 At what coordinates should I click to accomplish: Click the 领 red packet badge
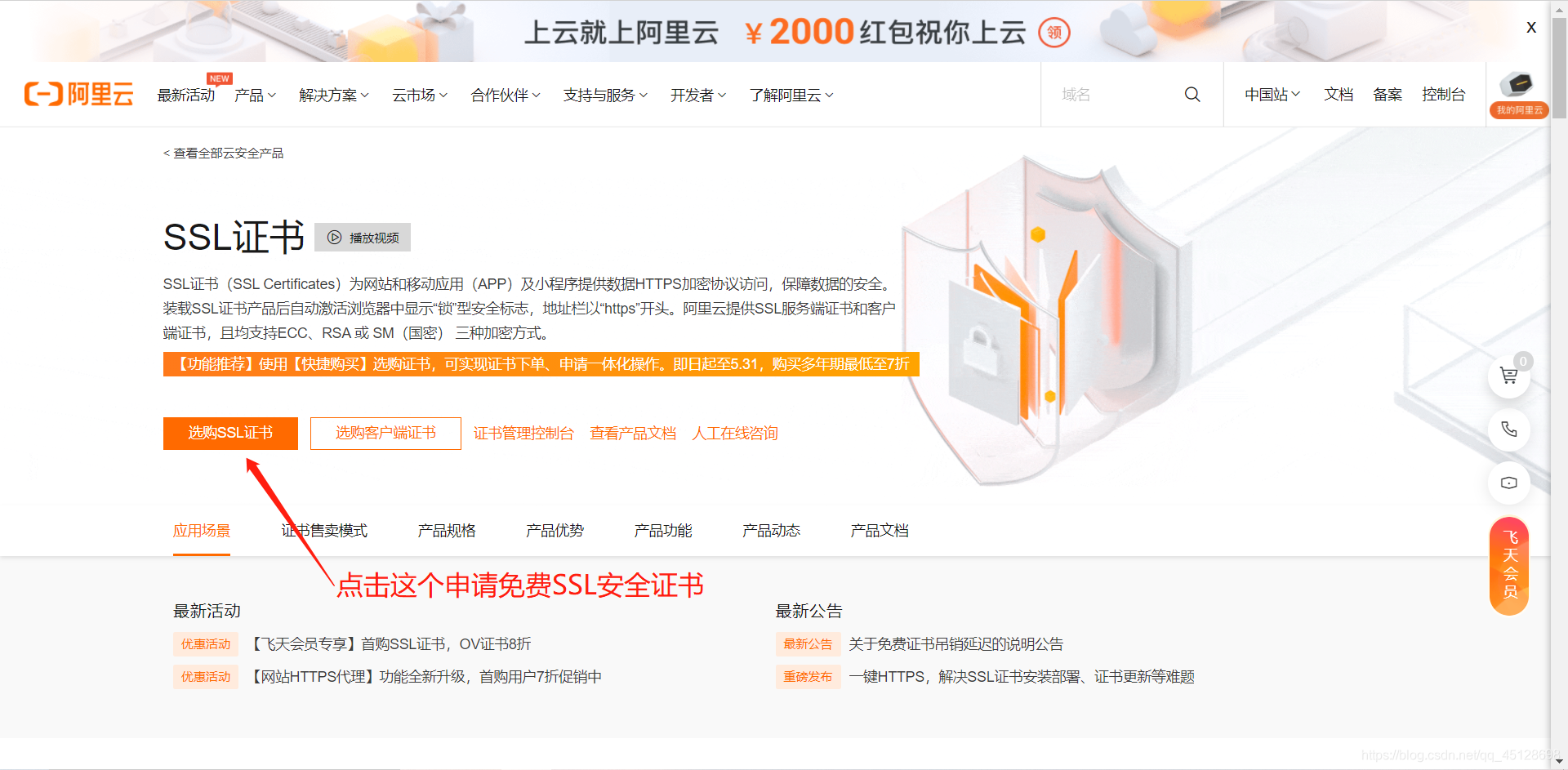click(x=1054, y=33)
